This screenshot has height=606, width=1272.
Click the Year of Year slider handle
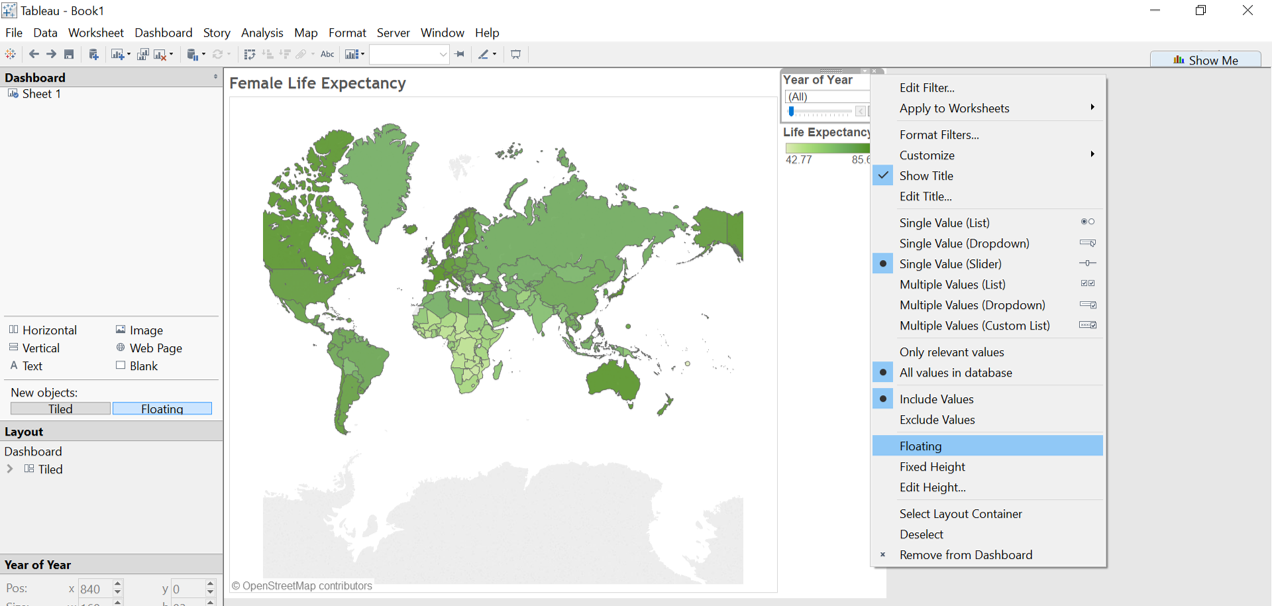(791, 111)
